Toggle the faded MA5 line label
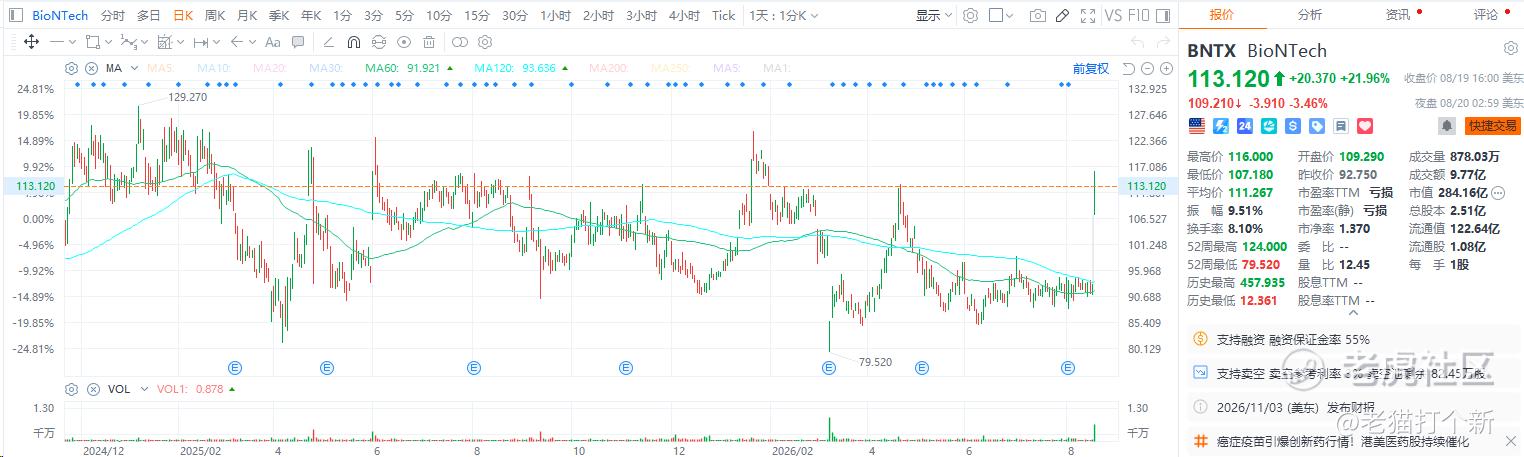The image size is (1524, 457). point(160,68)
